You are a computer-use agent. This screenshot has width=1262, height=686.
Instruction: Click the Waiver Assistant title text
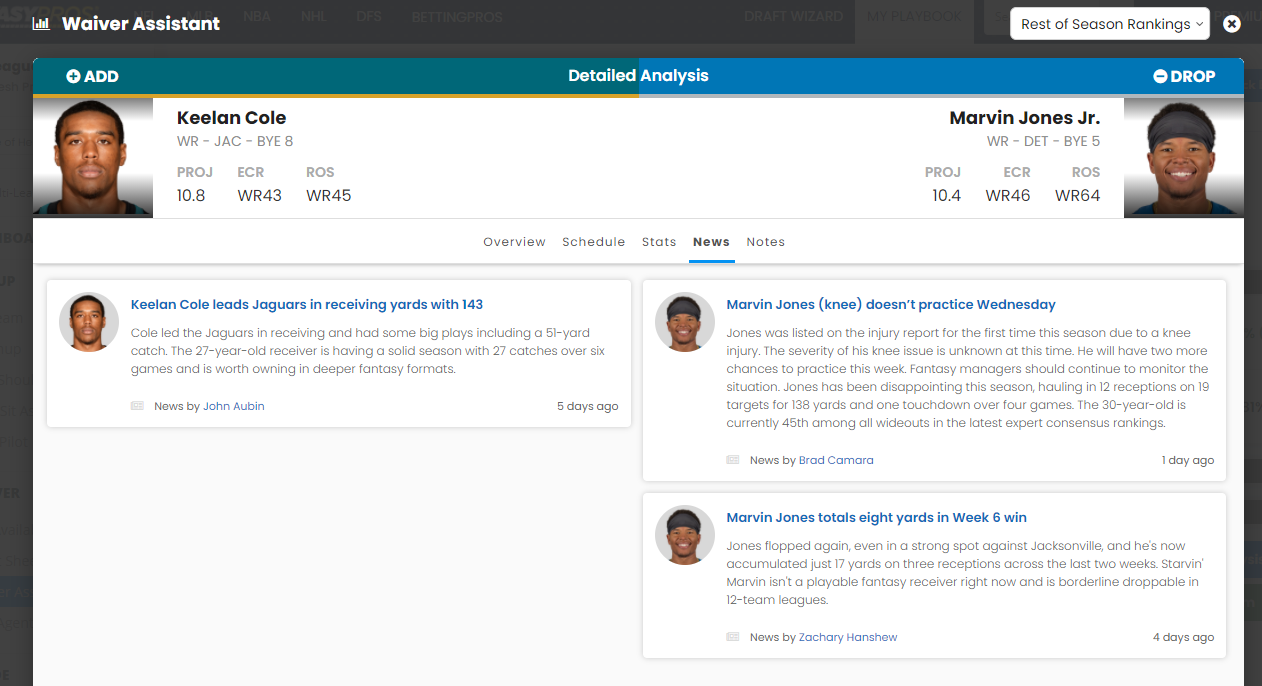click(x=141, y=23)
